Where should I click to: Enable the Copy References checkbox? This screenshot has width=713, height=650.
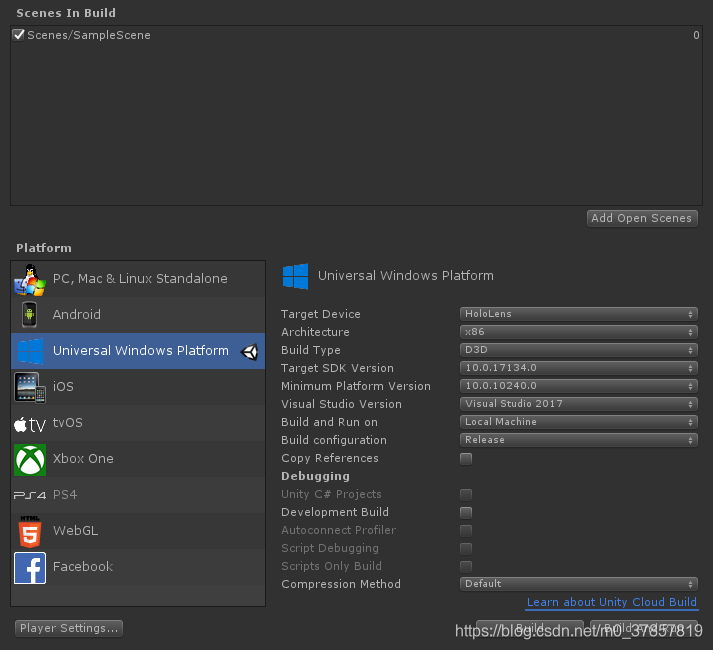(x=466, y=459)
